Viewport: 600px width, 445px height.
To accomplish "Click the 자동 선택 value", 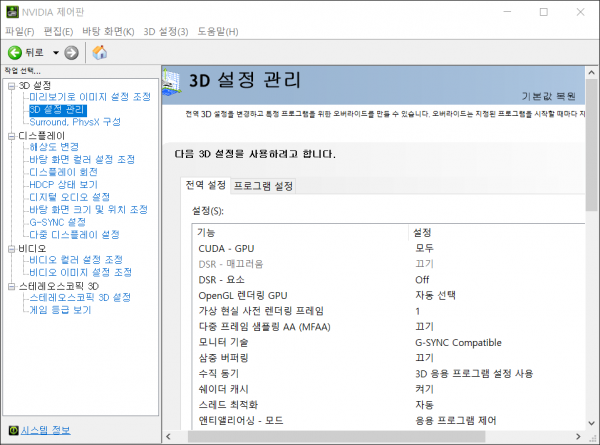I will tap(435, 296).
